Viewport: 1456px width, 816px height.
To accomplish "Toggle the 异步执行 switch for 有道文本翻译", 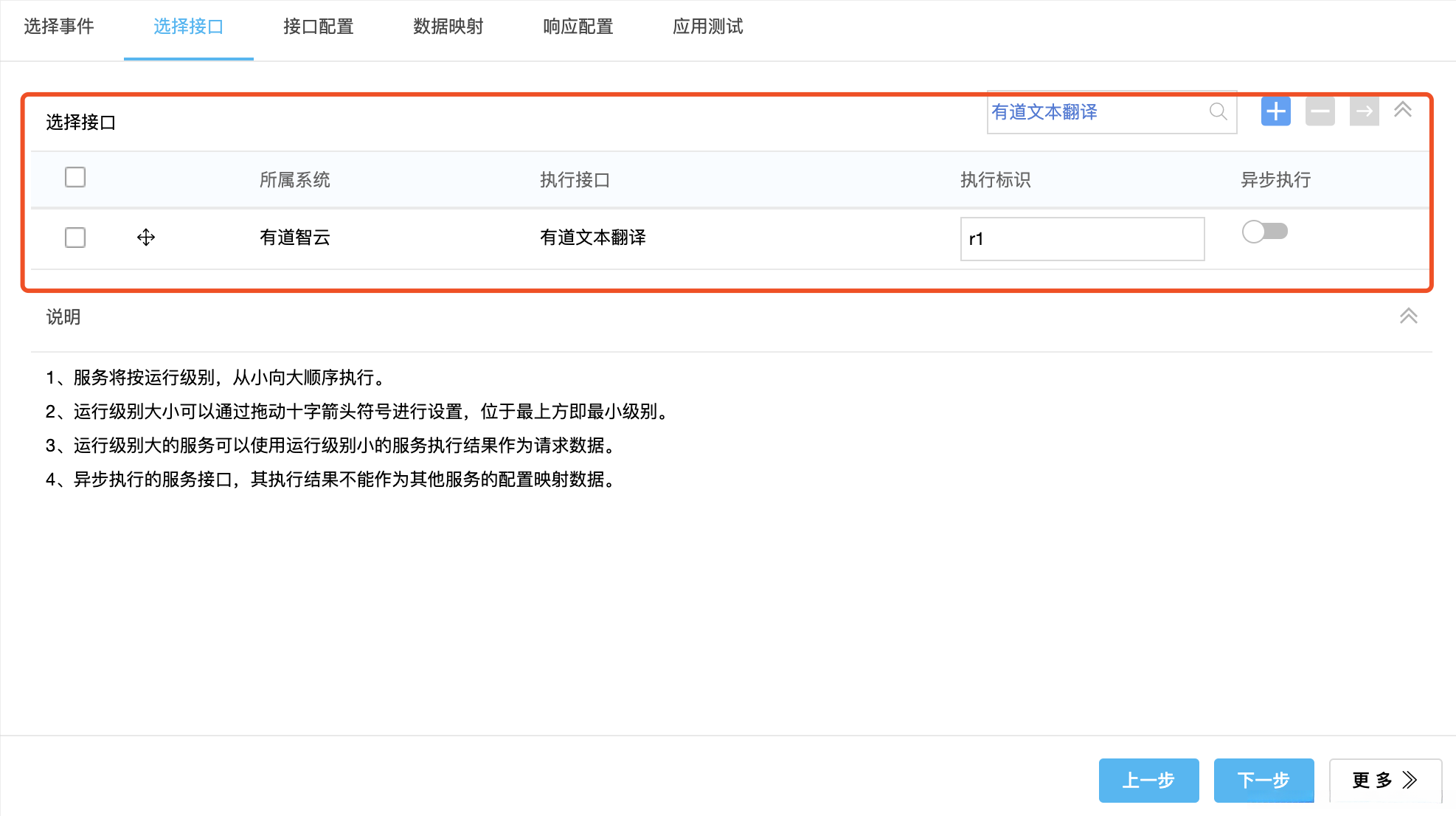I will [1264, 232].
